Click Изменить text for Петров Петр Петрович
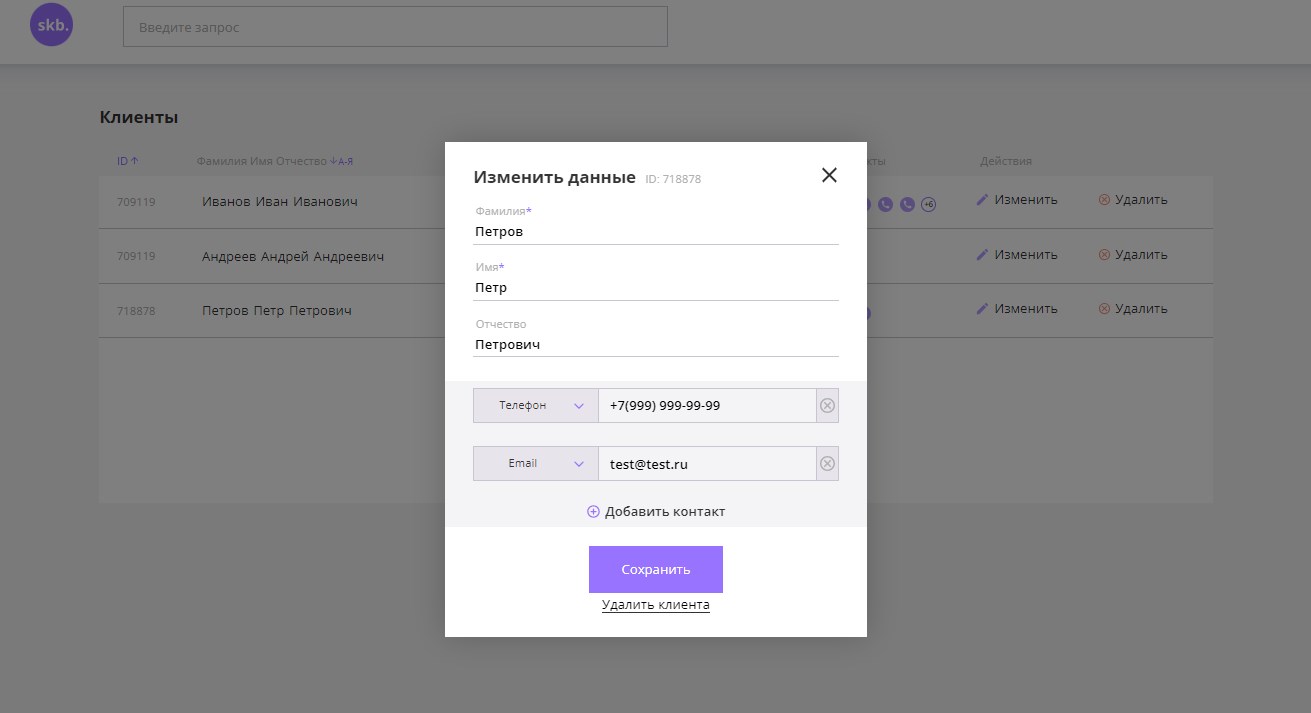The width and height of the screenshot is (1311, 713). pos(1026,308)
